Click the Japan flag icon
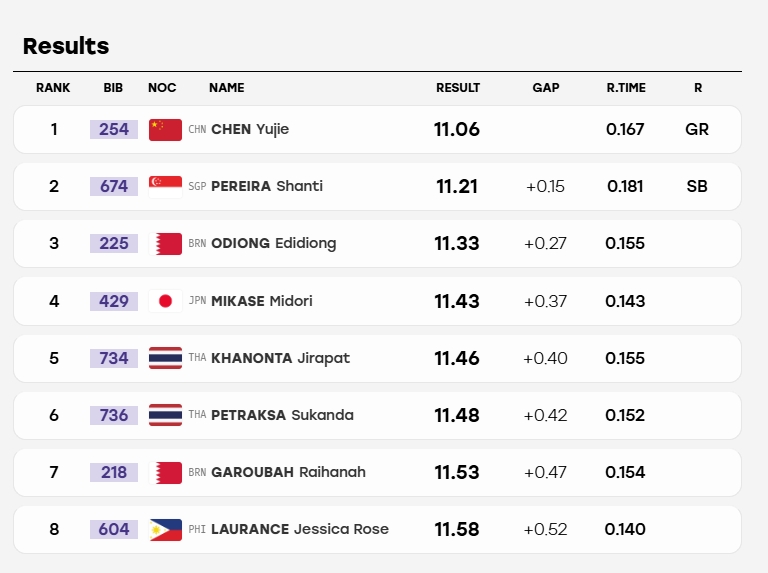 (x=166, y=301)
